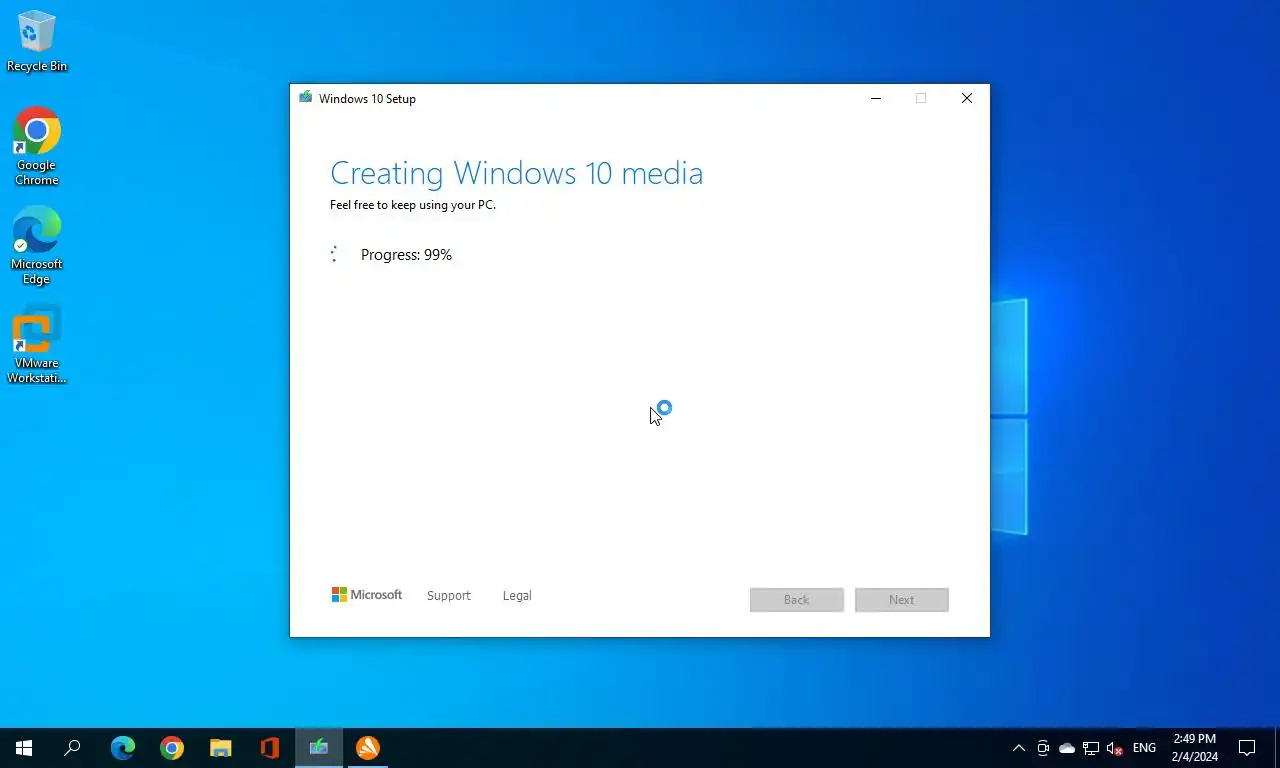Click the Progress: 99% text
The height and width of the screenshot is (768, 1280).
coord(406,255)
